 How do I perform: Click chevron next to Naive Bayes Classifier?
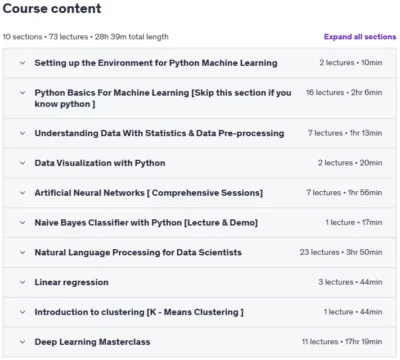point(22,223)
